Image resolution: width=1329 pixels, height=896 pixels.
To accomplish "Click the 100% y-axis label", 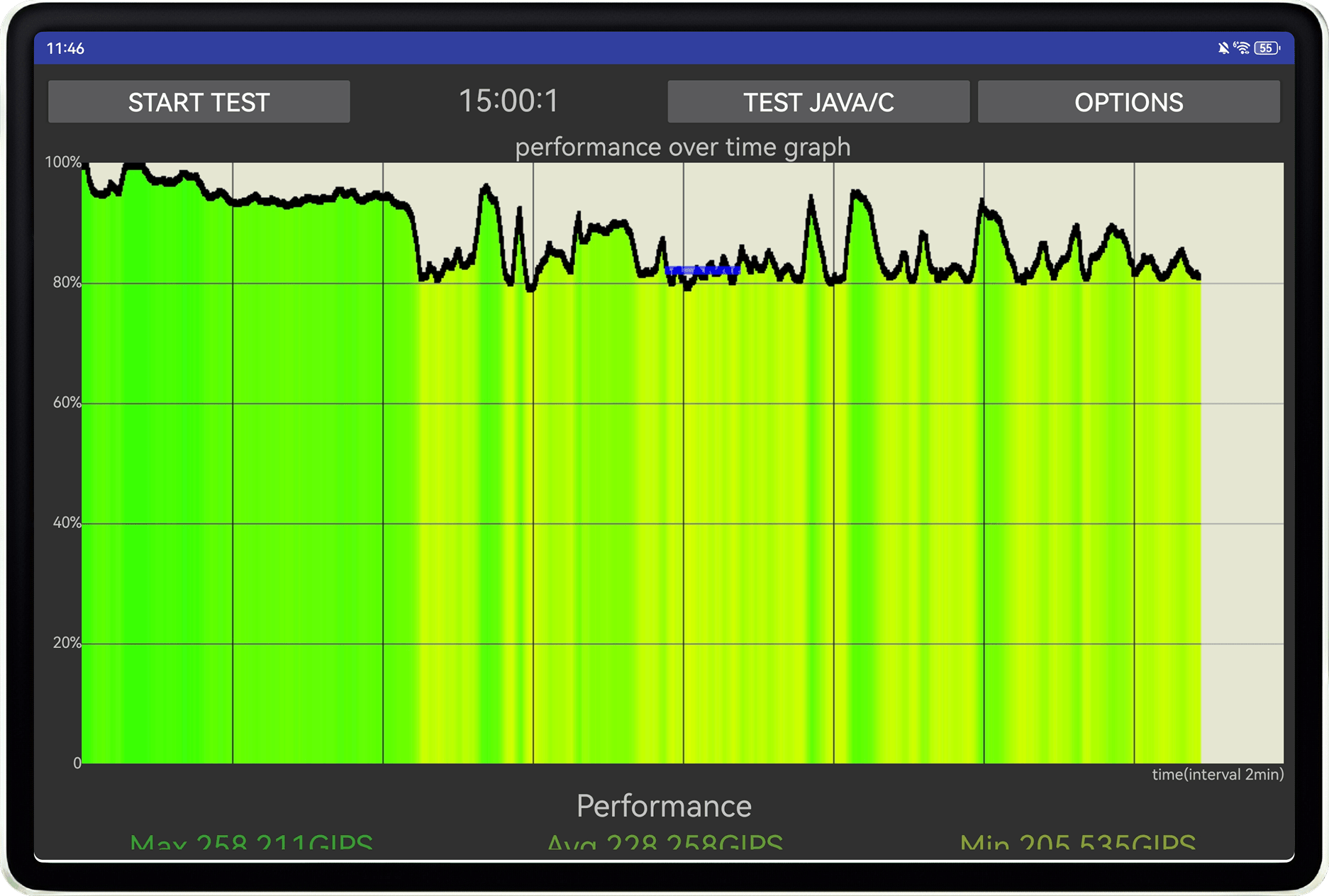I will [x=63, y=162].
